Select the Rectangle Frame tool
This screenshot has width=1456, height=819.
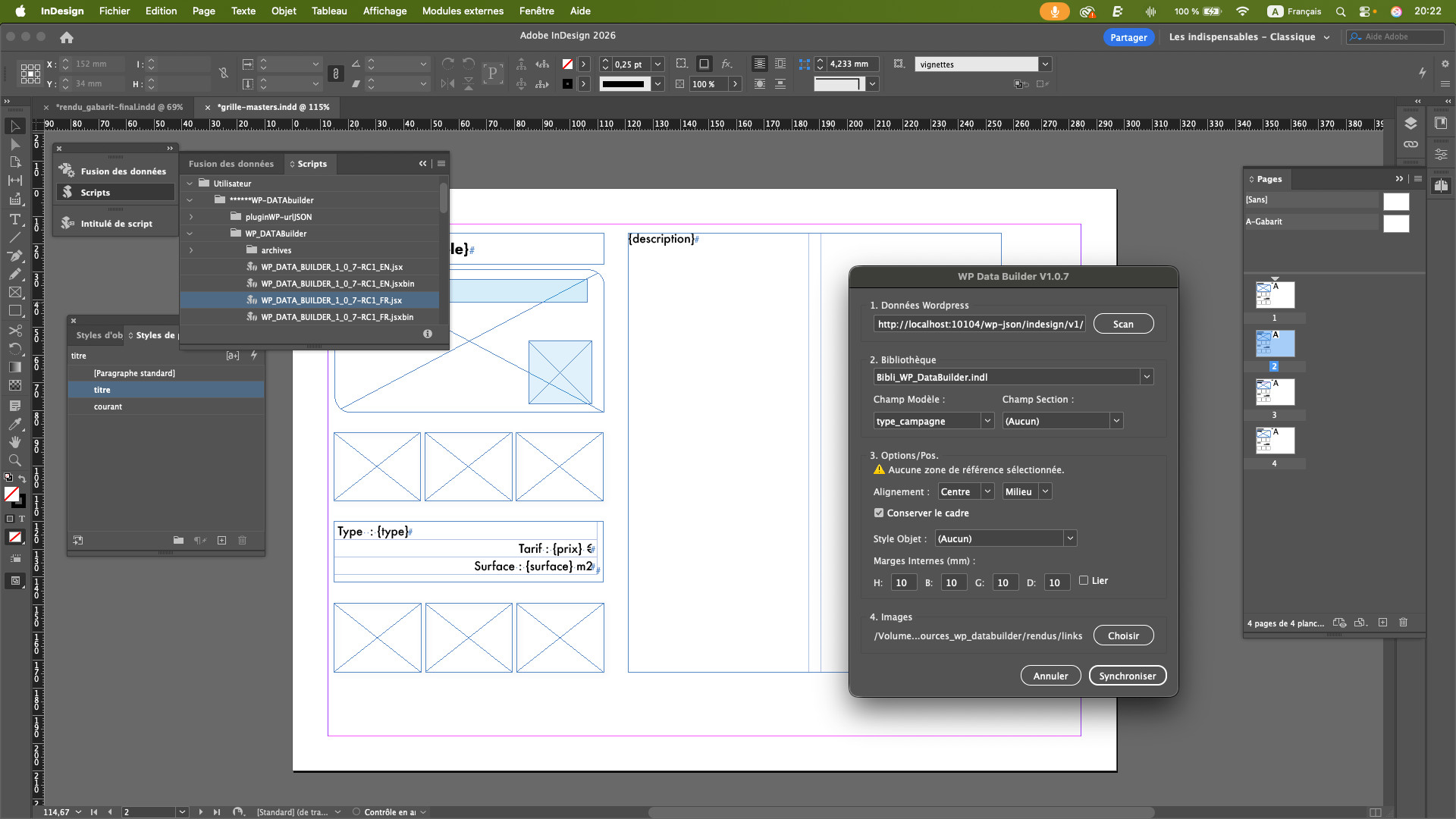[14, 293]
